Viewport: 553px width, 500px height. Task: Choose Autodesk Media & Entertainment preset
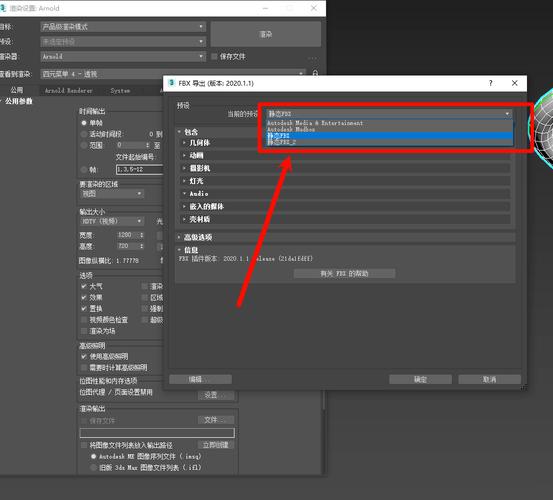point(389,123)
